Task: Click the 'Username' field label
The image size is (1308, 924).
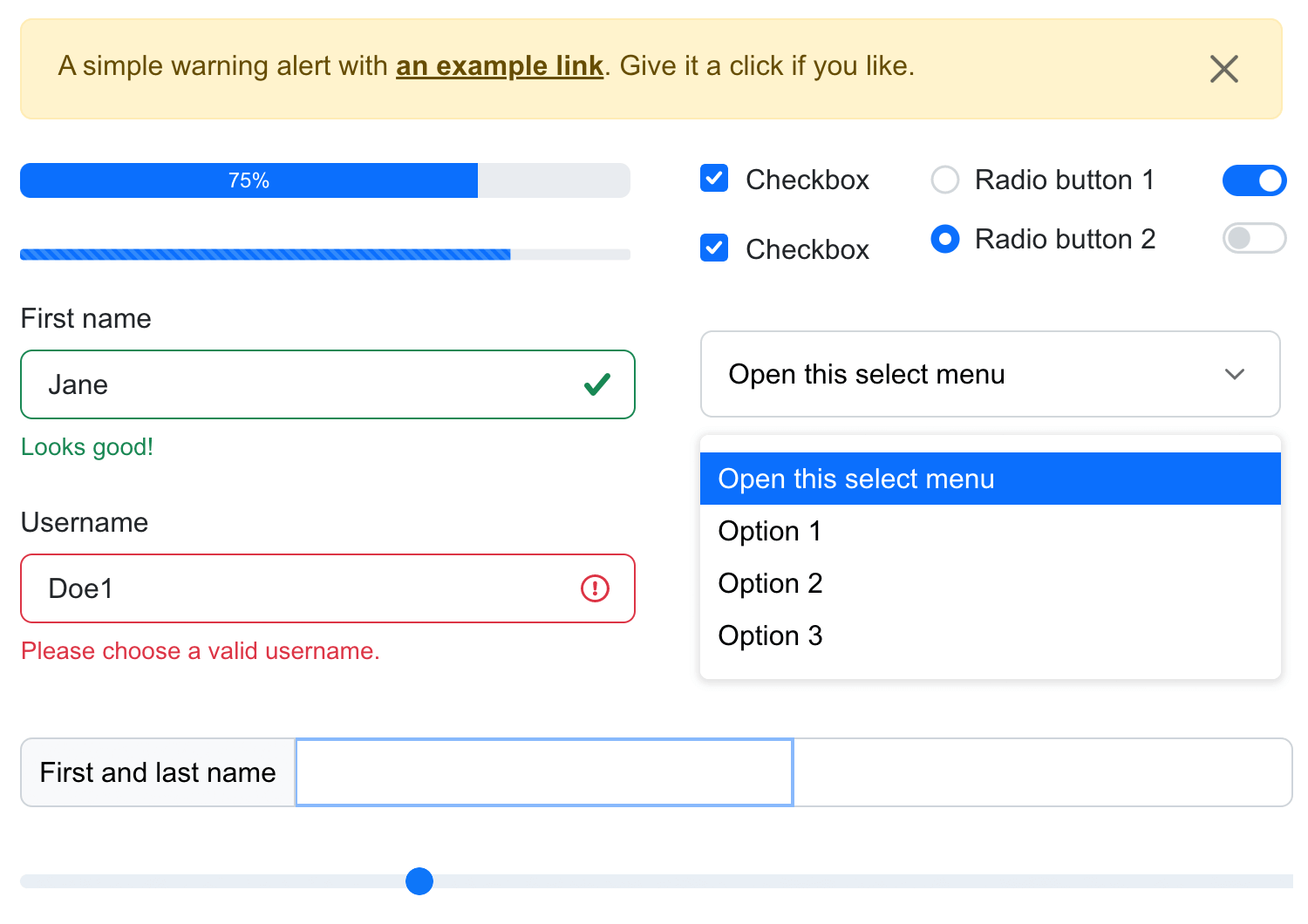Action: coord(85,522)
